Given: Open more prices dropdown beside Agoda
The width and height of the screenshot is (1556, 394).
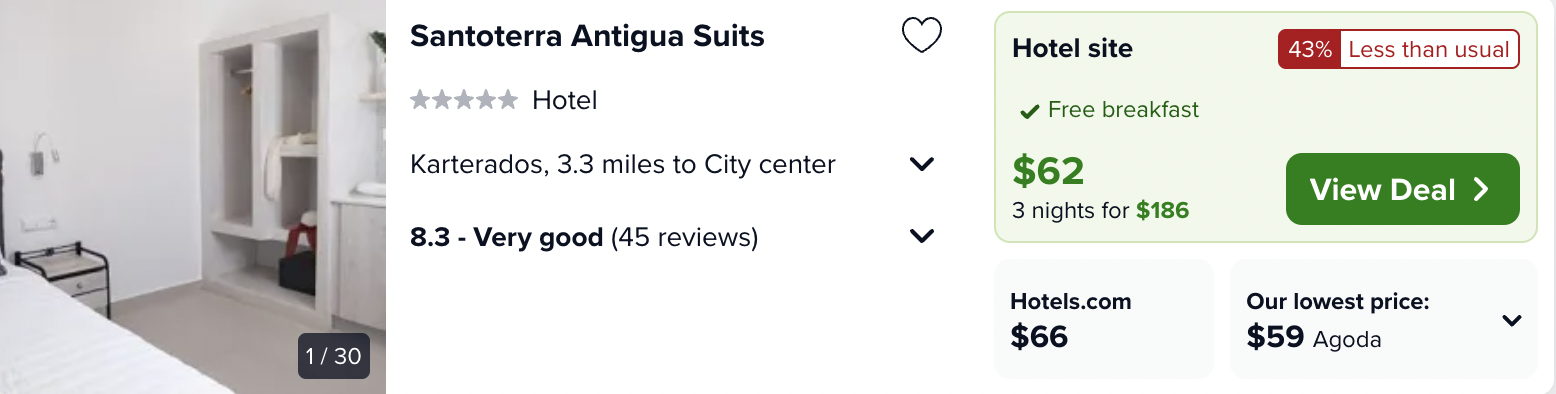Looking at the screenshot, I should 1512,321.
